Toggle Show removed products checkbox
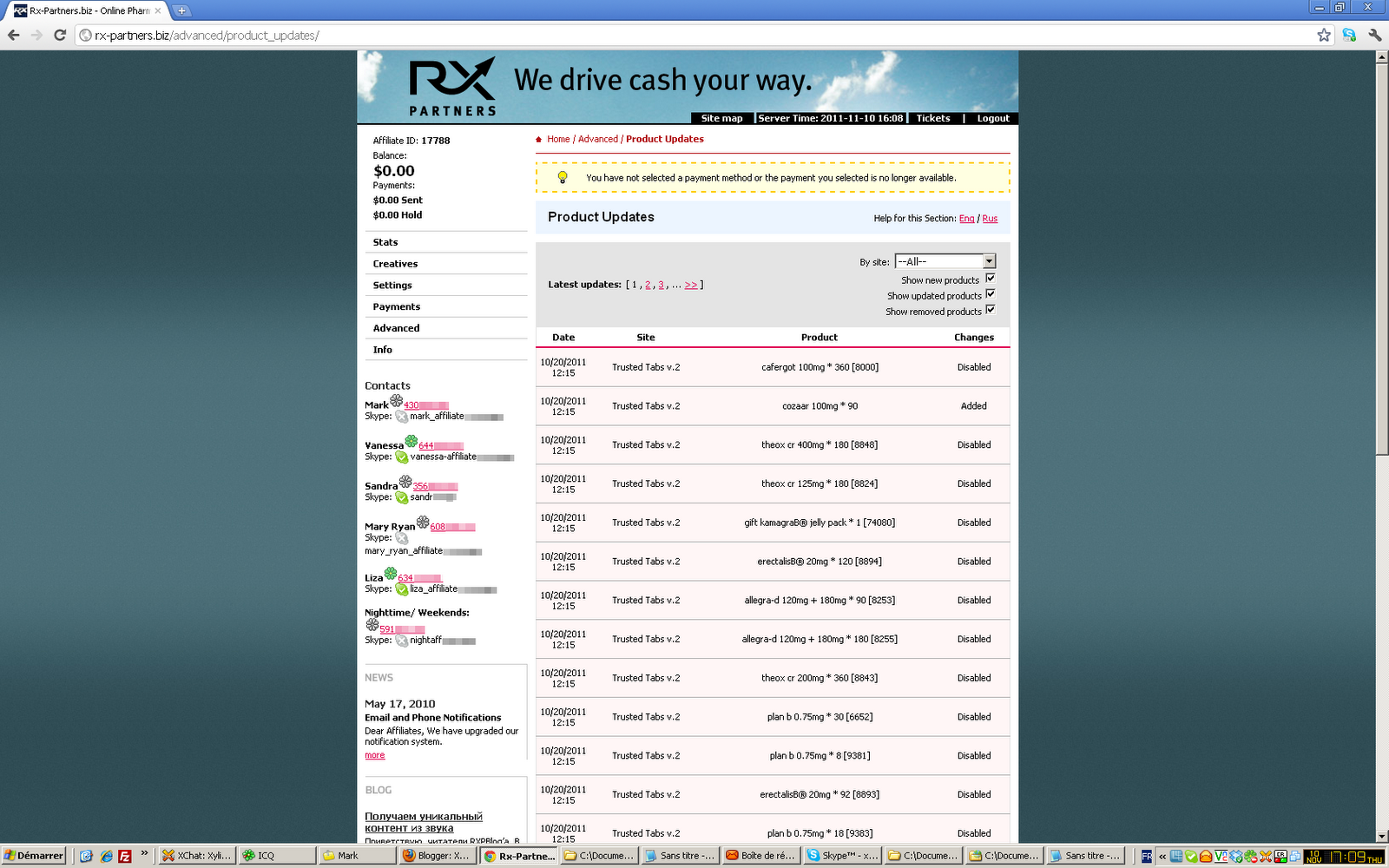 tap(990, 310)
